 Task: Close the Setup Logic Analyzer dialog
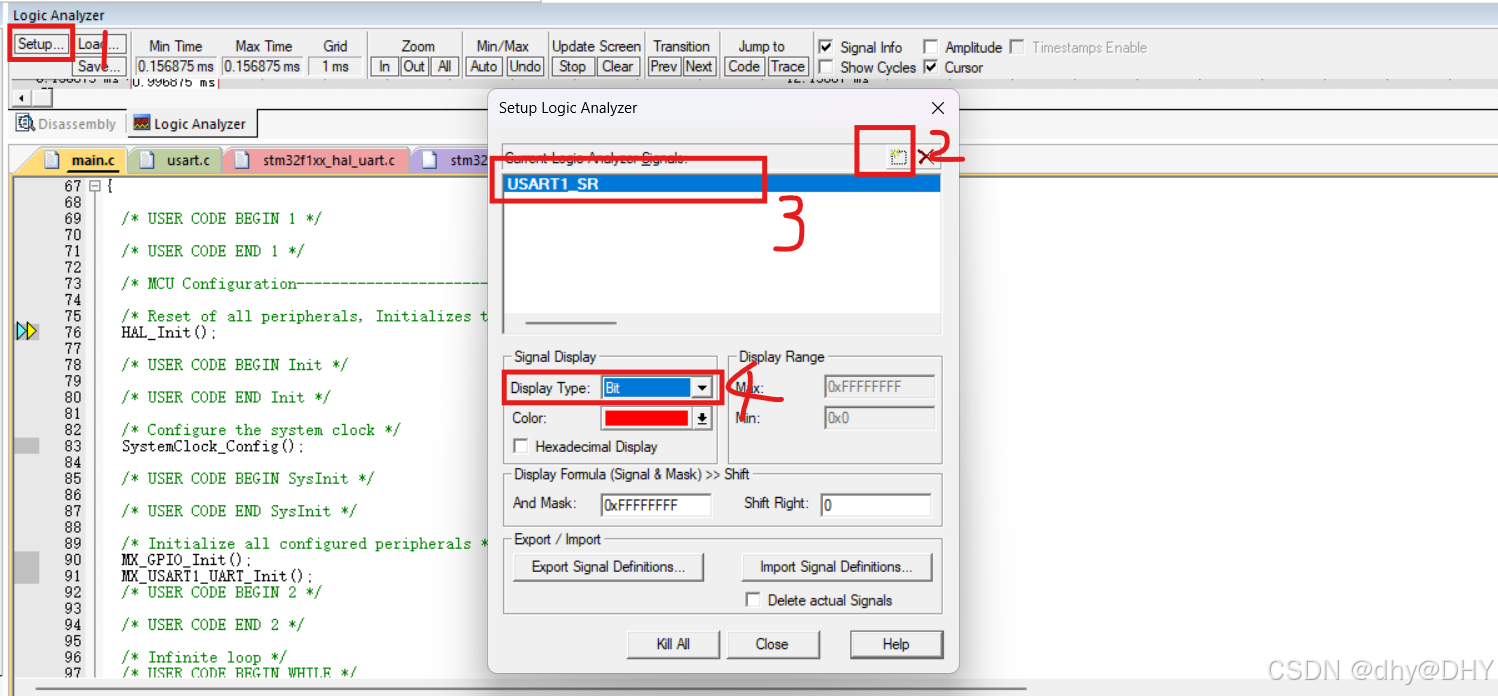(937, 108)
